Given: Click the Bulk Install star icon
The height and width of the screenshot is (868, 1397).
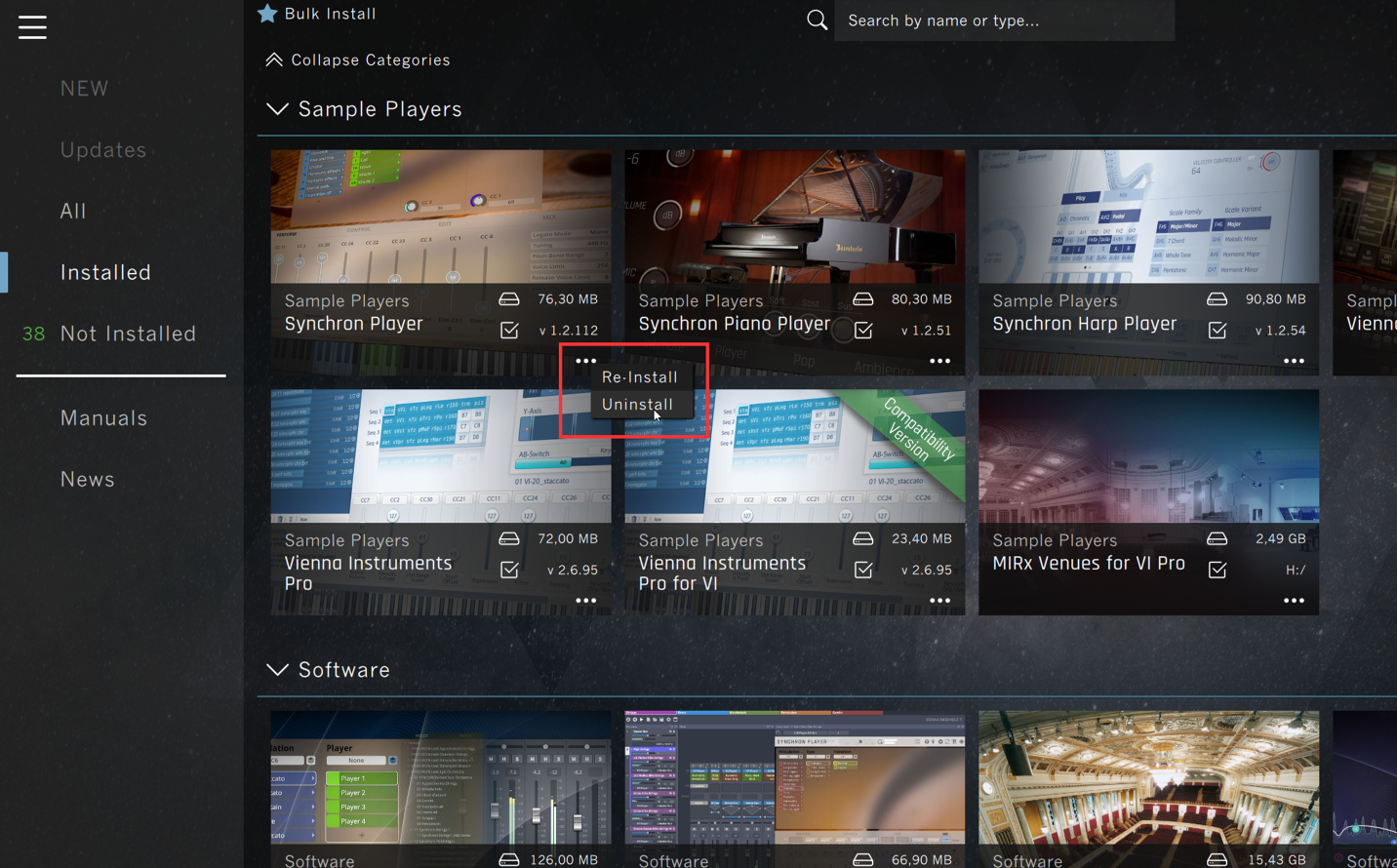Looking at the screenshot, I should (x=267, y=14).
